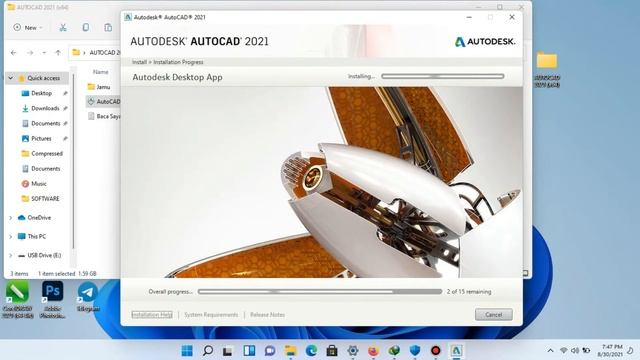Open Microsoft Store from taskbar
This screenshot has width=640, height=360.
pyautogui.click(x=332, y=351)
